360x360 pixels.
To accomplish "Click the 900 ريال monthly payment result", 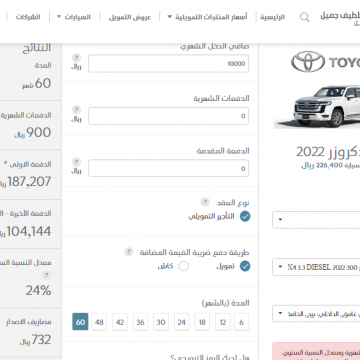I will click(x=33, y=133).
